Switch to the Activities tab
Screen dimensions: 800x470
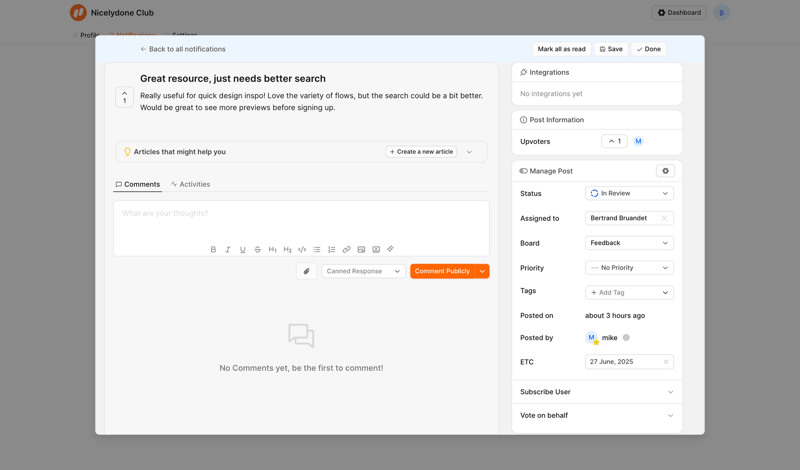(x=190, y=184)
